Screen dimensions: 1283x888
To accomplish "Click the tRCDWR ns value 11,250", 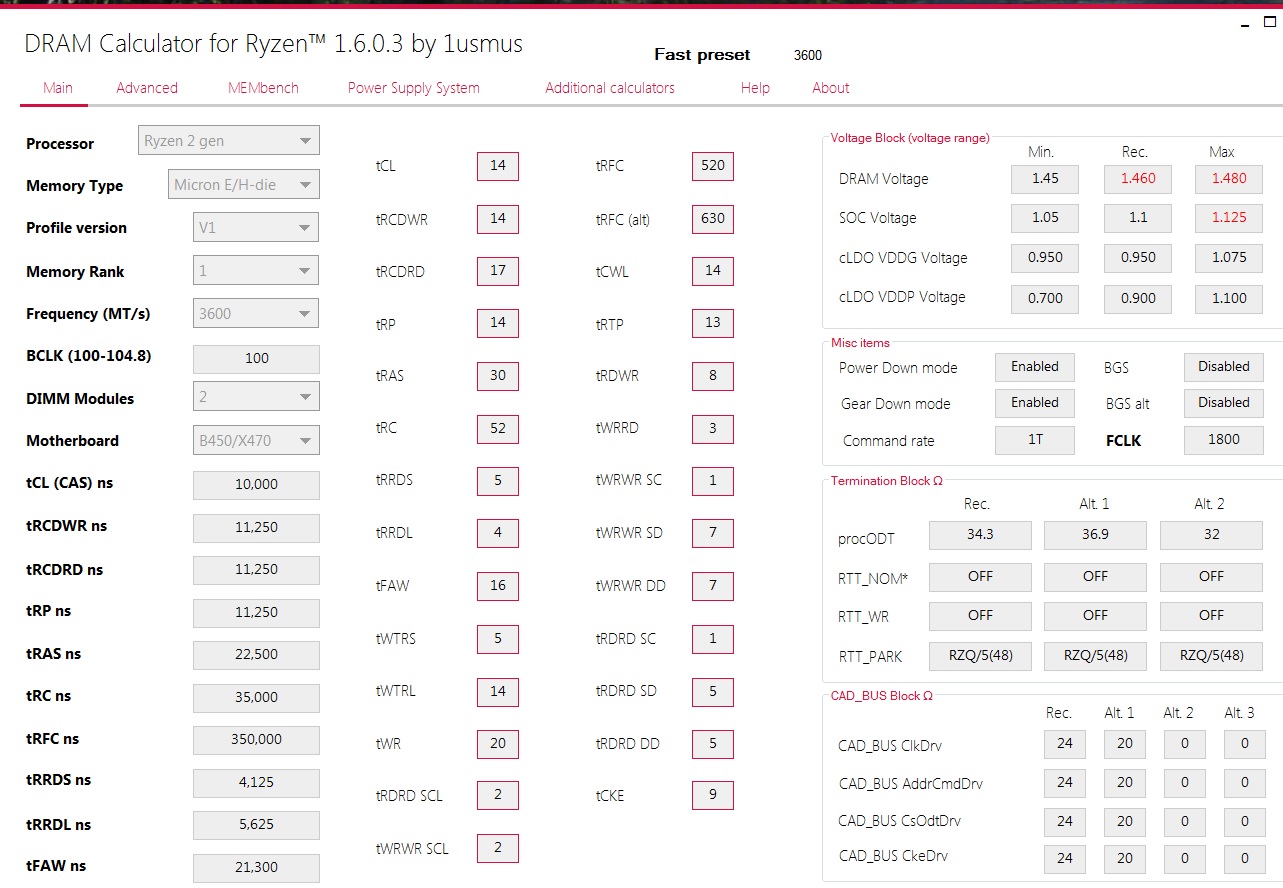I will 256,527.
